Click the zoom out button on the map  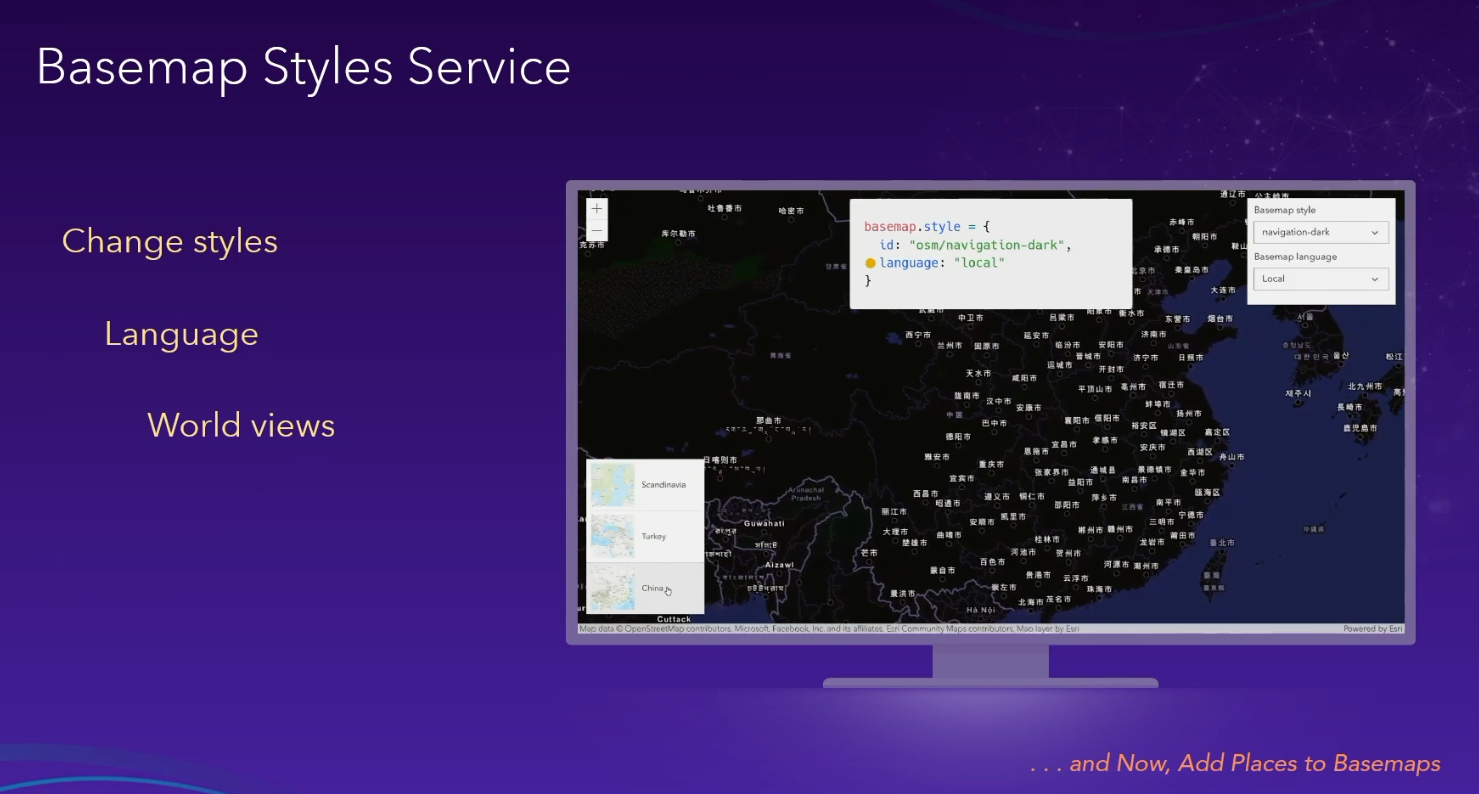click(x=595, y=229)
